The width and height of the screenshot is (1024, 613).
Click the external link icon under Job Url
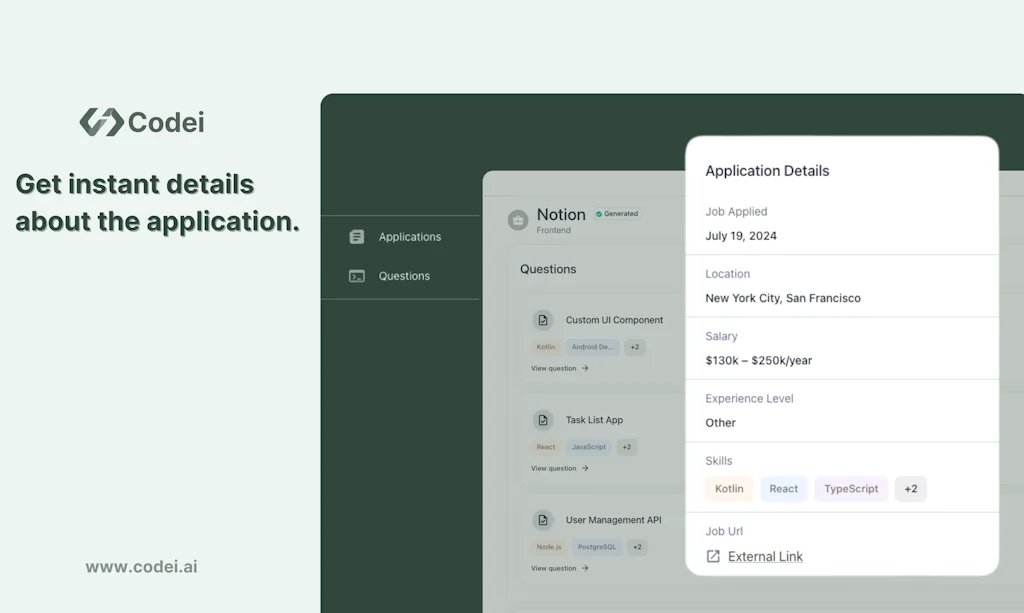point(711,556)
